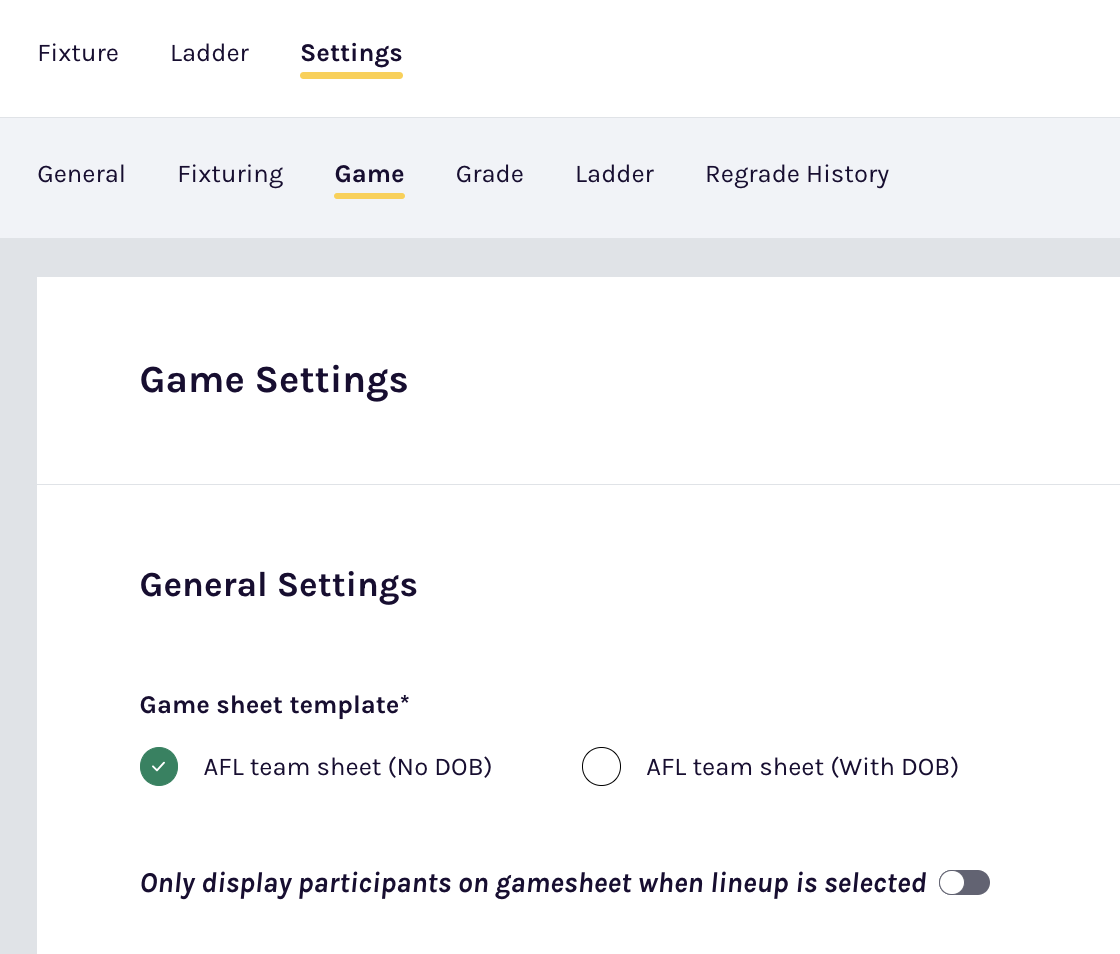Switch to the Ladder settings sub-tab

coord(614,174)
